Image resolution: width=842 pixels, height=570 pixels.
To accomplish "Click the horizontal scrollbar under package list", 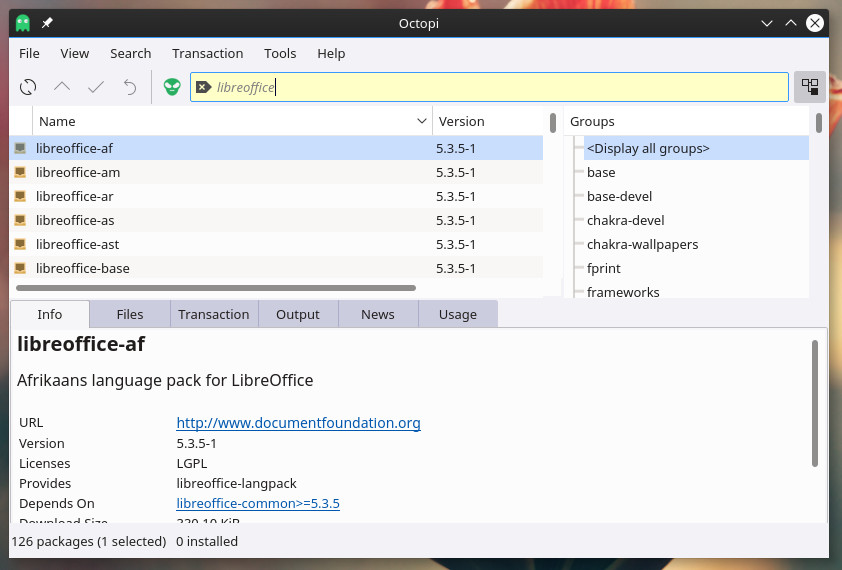I will tap(215, 288).
